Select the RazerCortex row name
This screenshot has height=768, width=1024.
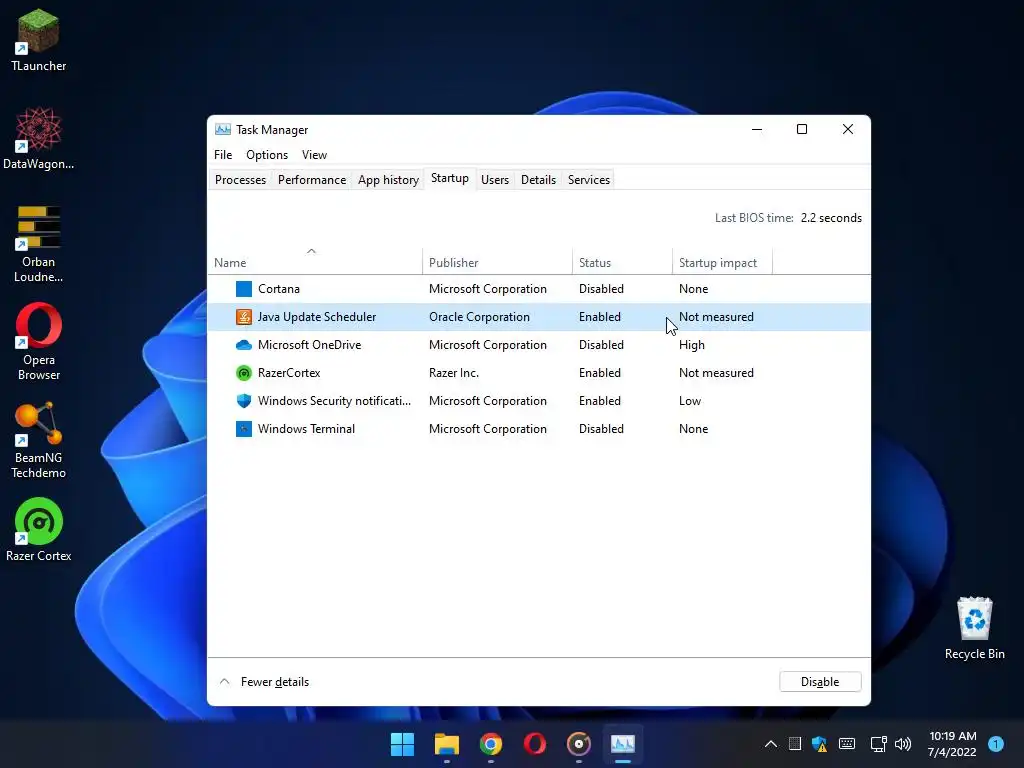tap(289, 373)
